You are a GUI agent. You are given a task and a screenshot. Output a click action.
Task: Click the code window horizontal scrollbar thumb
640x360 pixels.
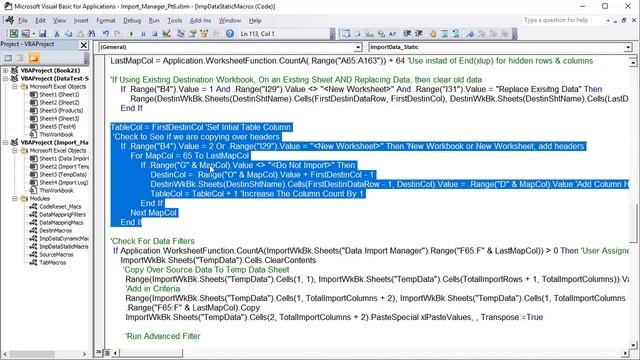151,353
